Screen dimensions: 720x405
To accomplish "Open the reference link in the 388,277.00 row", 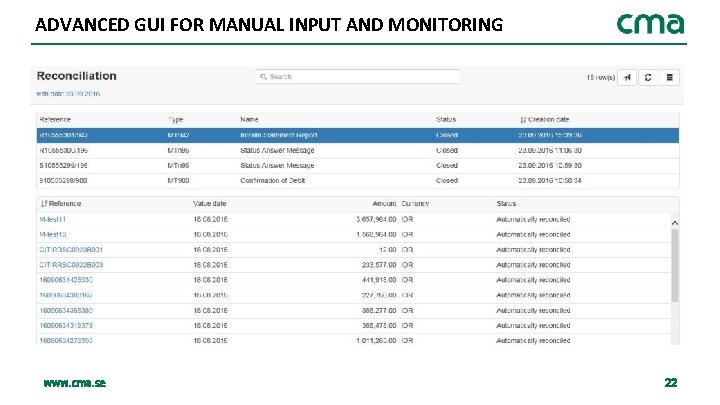I will click(x=66, y=311).
